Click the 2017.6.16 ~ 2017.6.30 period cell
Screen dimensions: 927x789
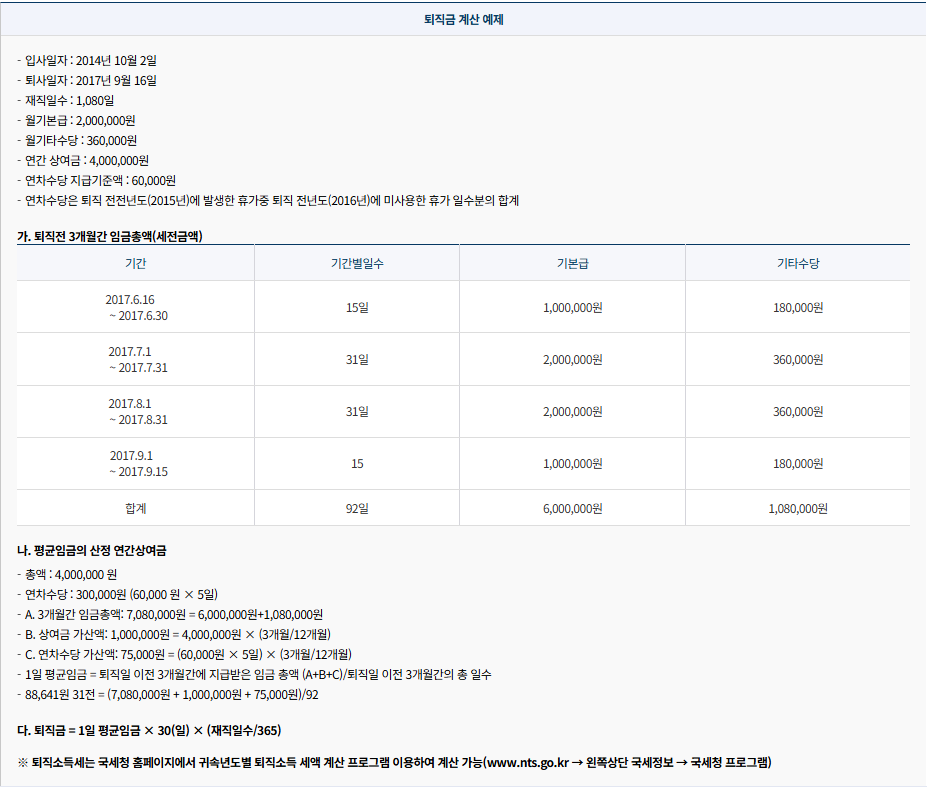click(135, 307)
